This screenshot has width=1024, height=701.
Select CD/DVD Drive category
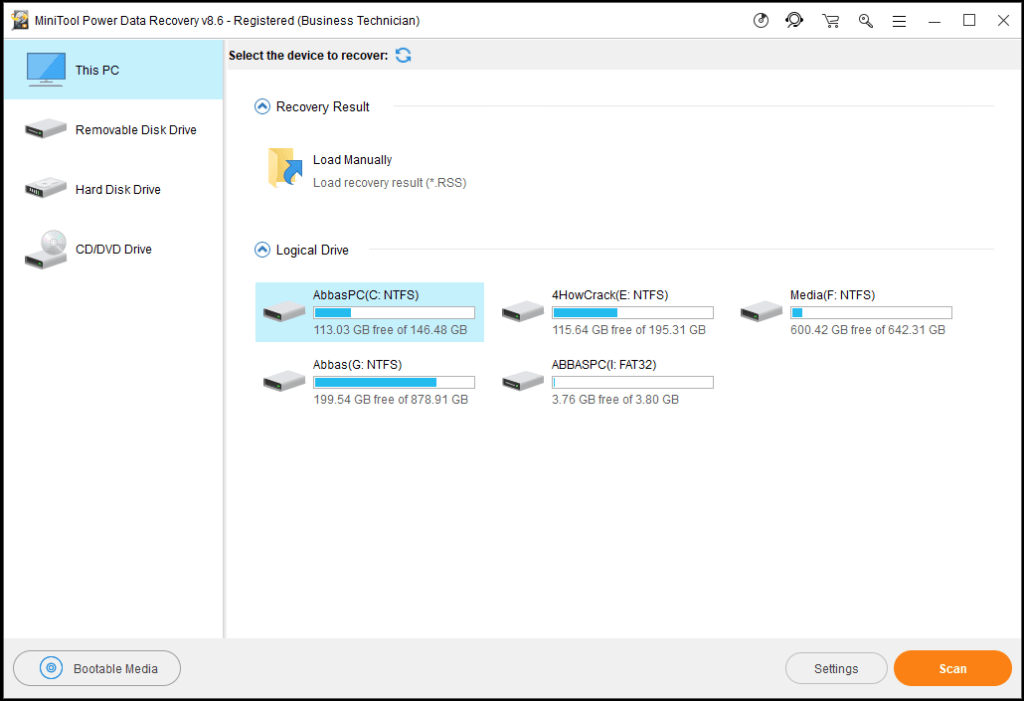pyautogui.click(x=114, y=249)
